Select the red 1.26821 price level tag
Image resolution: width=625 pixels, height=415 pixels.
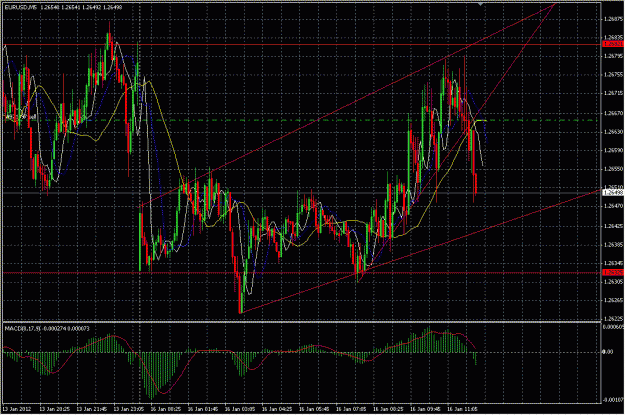613,44
